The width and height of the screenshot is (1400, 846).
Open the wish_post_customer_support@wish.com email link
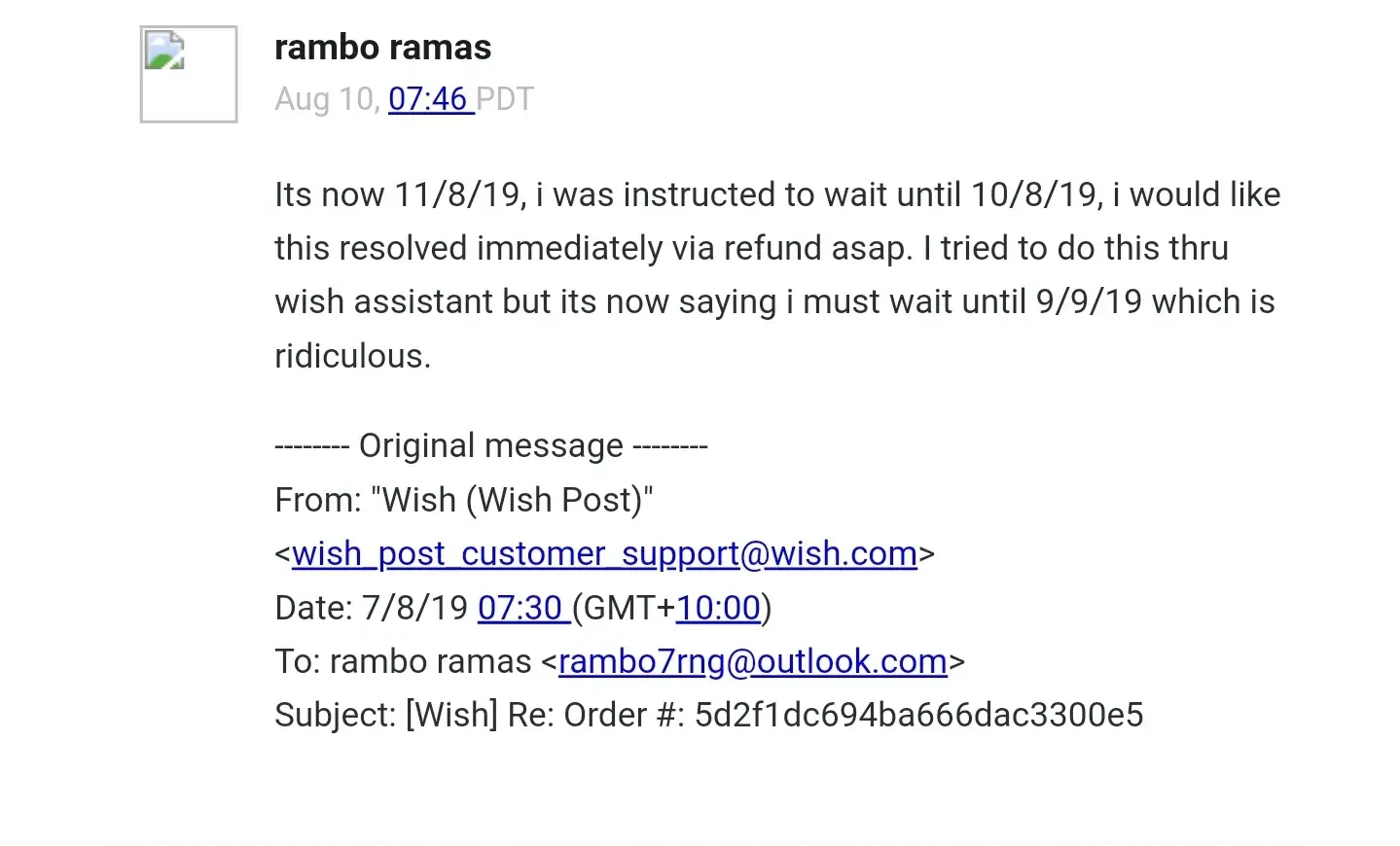coord(604,553)
